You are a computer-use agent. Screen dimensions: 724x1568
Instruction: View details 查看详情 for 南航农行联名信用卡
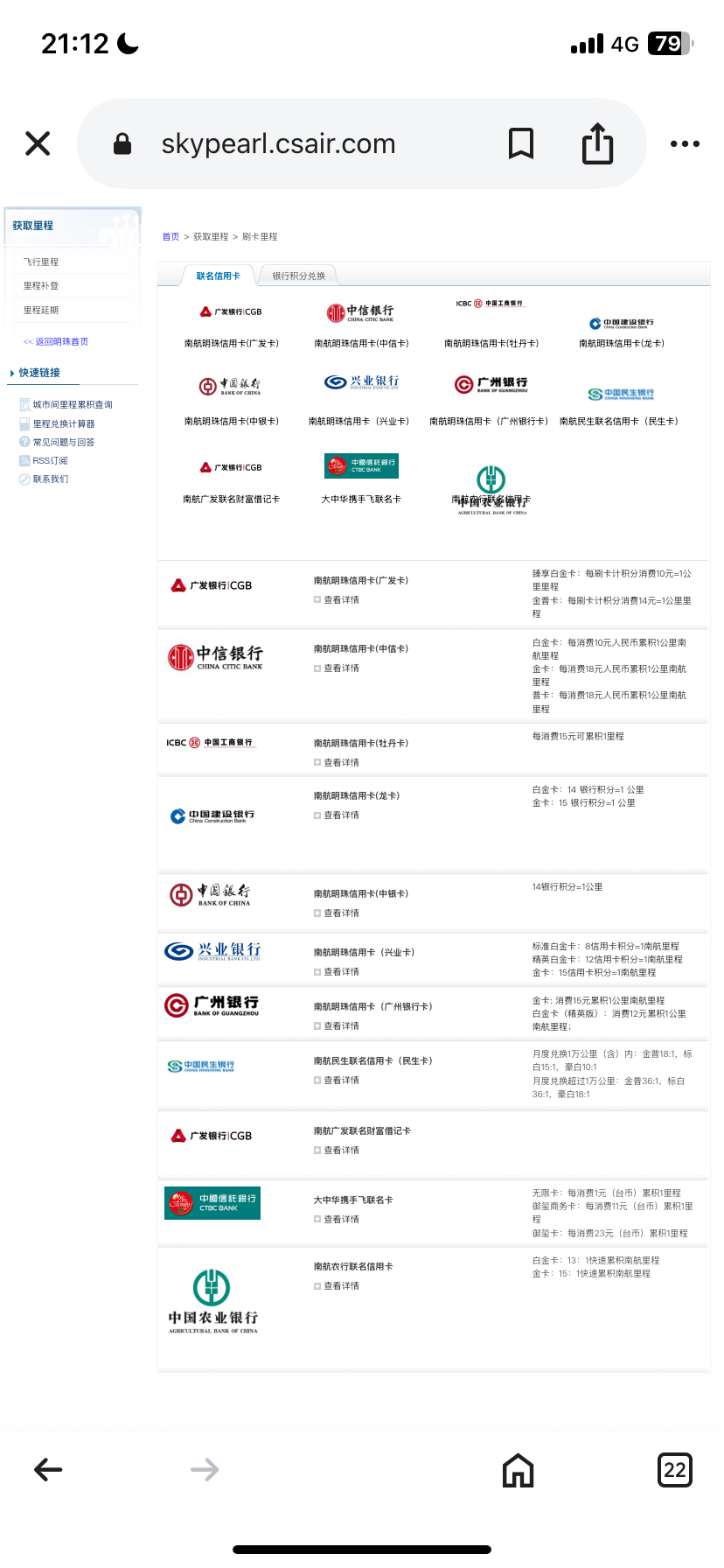pos(337,1285)
